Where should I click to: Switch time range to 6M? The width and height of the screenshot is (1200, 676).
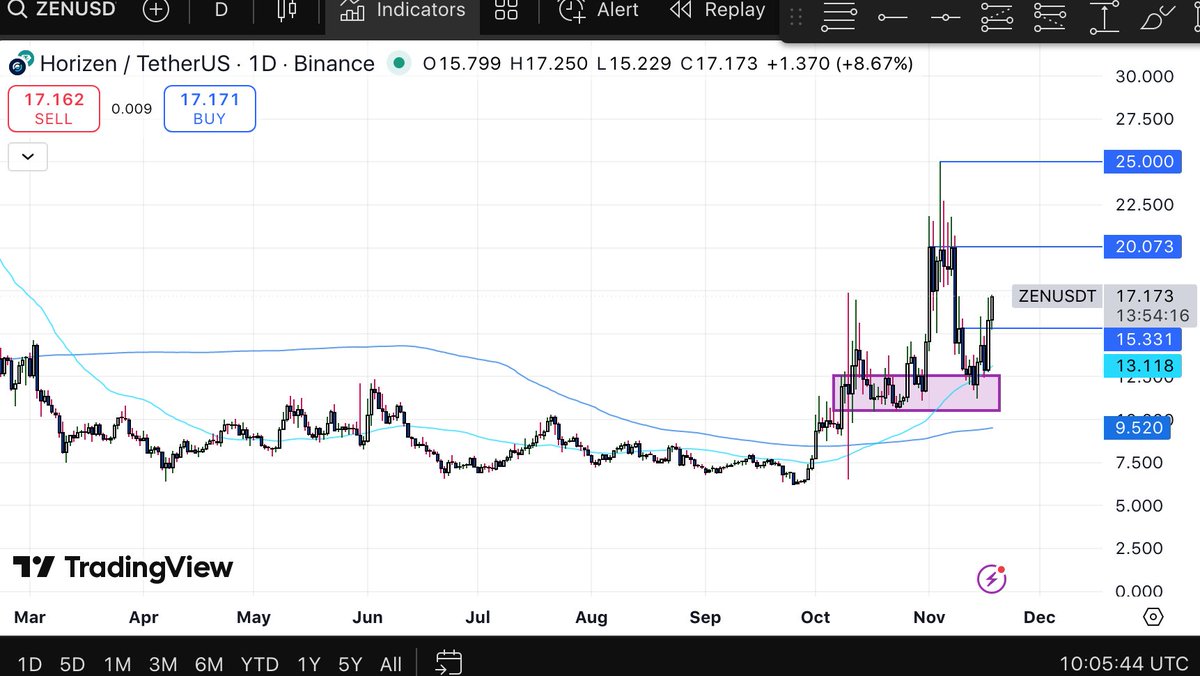click(208, 664)
